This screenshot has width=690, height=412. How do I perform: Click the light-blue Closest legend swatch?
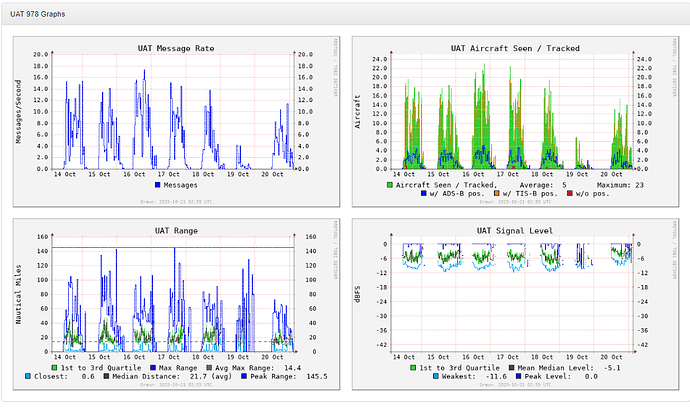coord(28,376)
